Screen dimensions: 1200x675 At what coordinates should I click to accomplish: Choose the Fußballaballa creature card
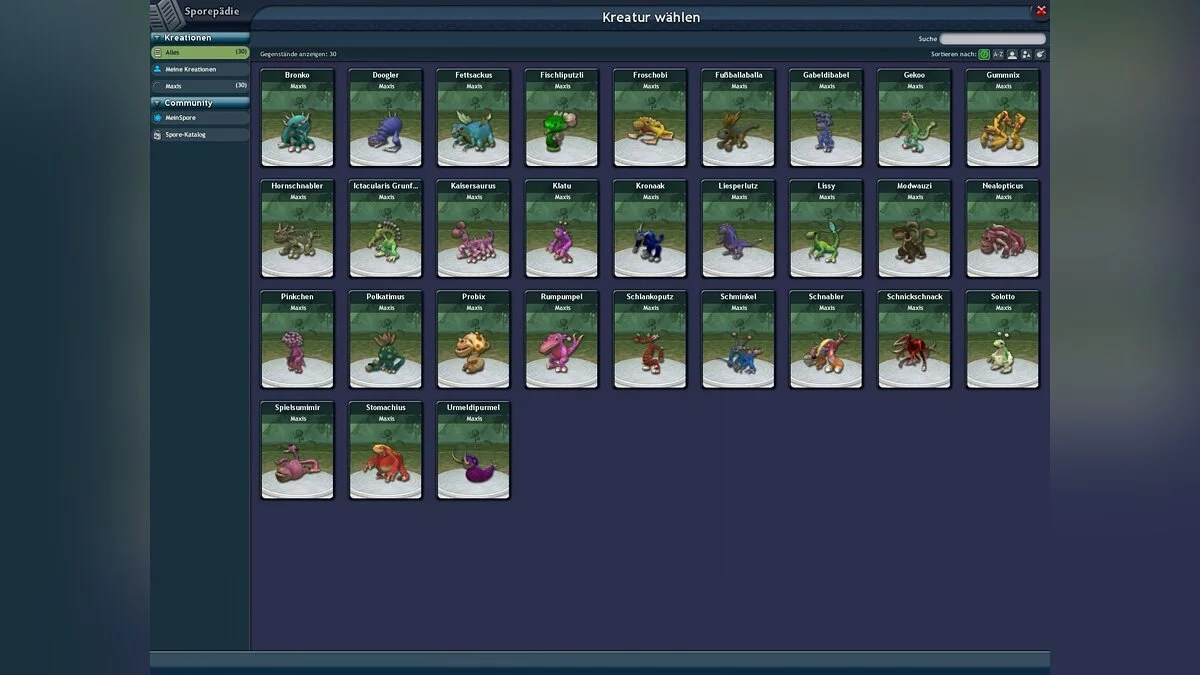(739, 118)
